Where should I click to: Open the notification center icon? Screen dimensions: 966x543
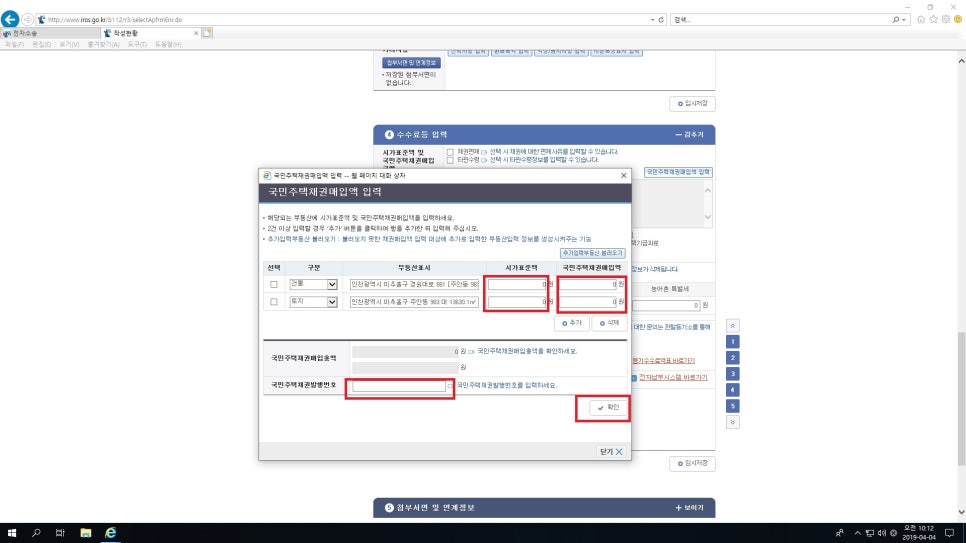(x=949, y=533)
